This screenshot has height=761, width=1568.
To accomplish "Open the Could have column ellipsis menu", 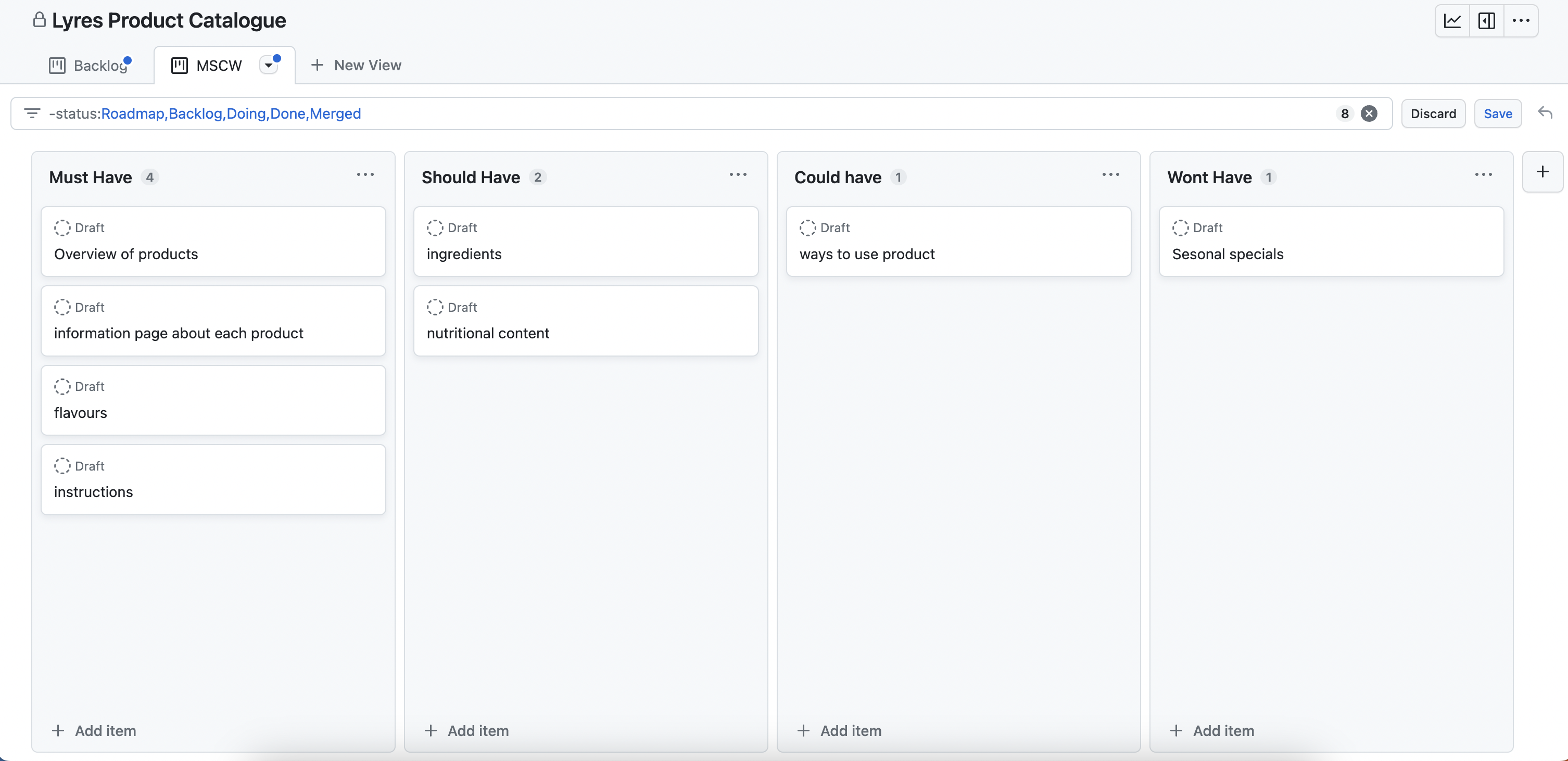I will tap(1110, 175).
